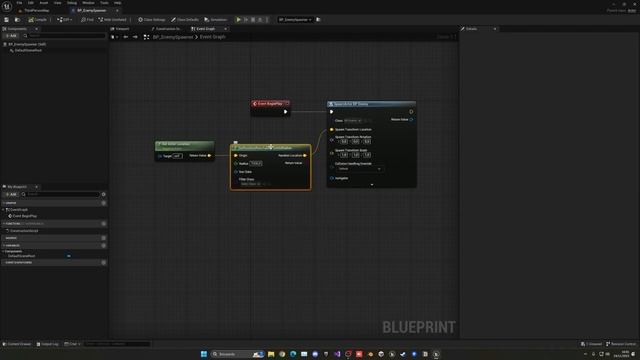The image size is (640, 360).
Task: Click the Add button in Components panel
Action: click(11, 36)
